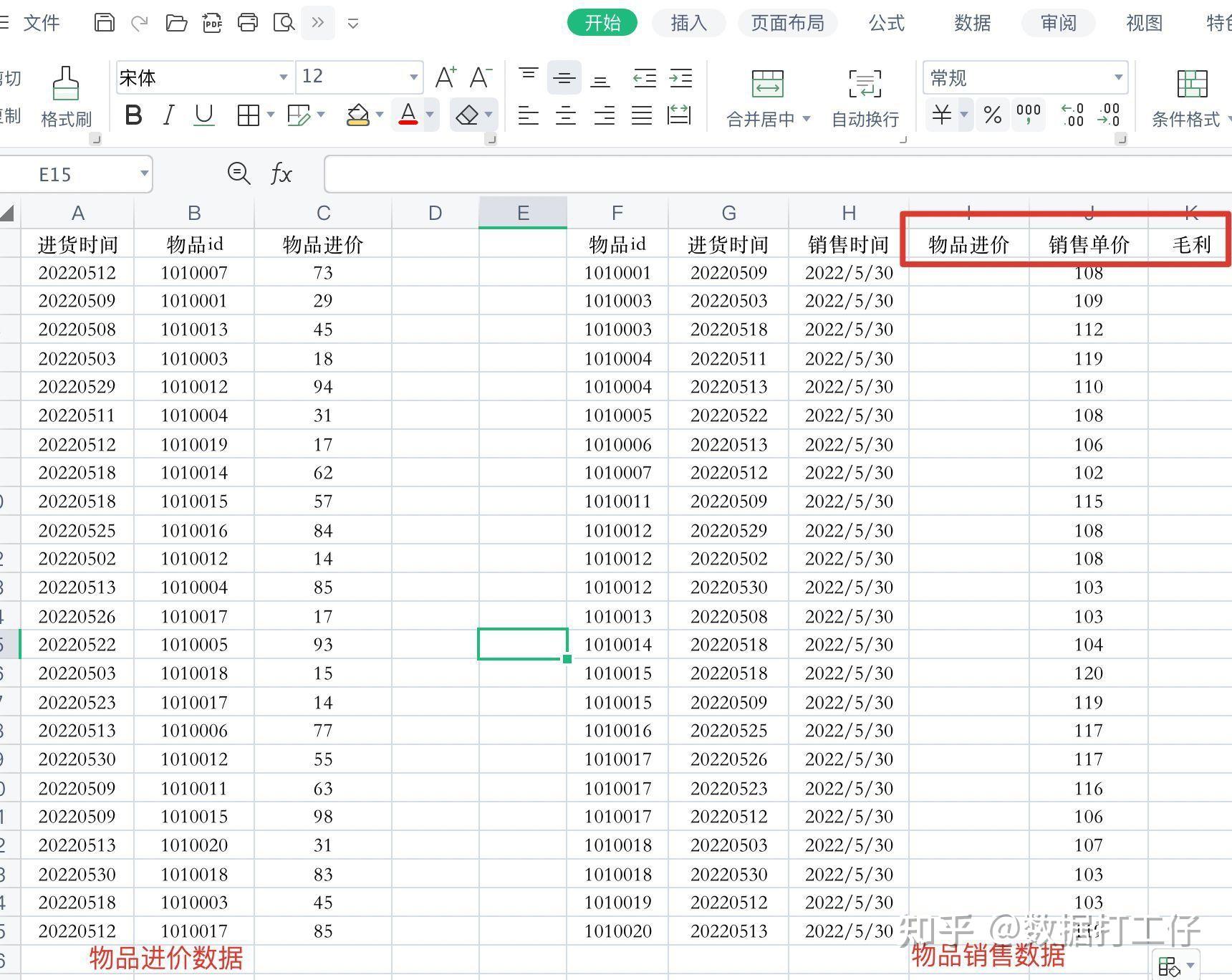Click the Print icon
This screenshot has width=1232, height=980.
(x=248, y=23)
